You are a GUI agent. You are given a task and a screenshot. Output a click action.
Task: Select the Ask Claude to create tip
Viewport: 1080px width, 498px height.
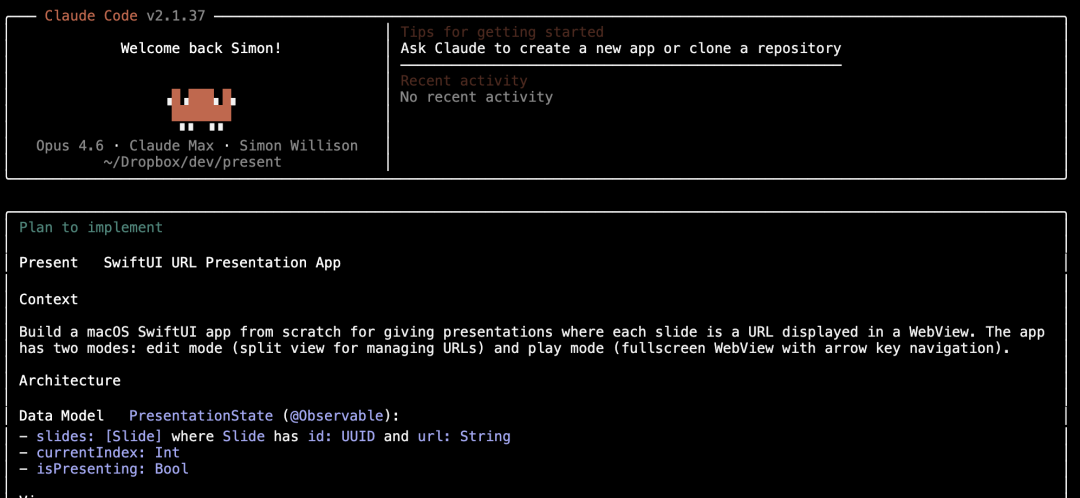click(x=620, y=48)
